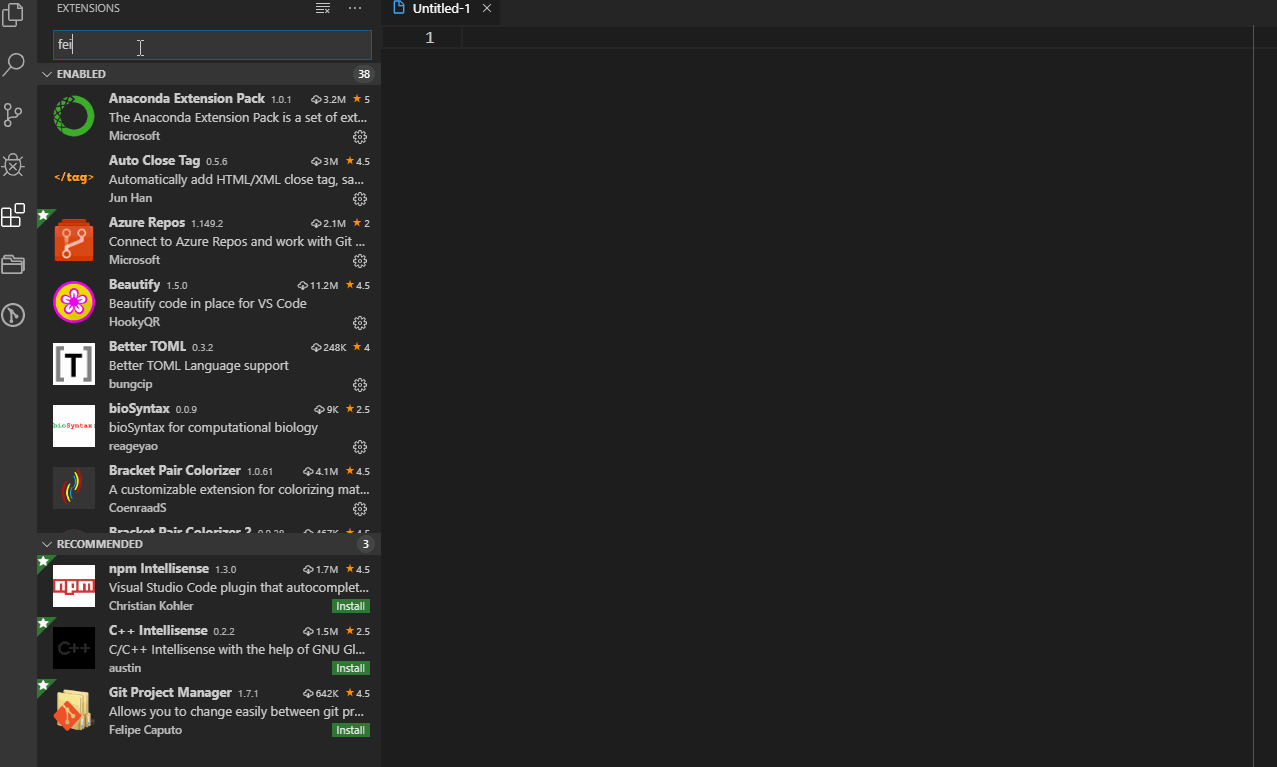Open Better TOML extension title
1277x767 pixels.
(x=148, y=347)
